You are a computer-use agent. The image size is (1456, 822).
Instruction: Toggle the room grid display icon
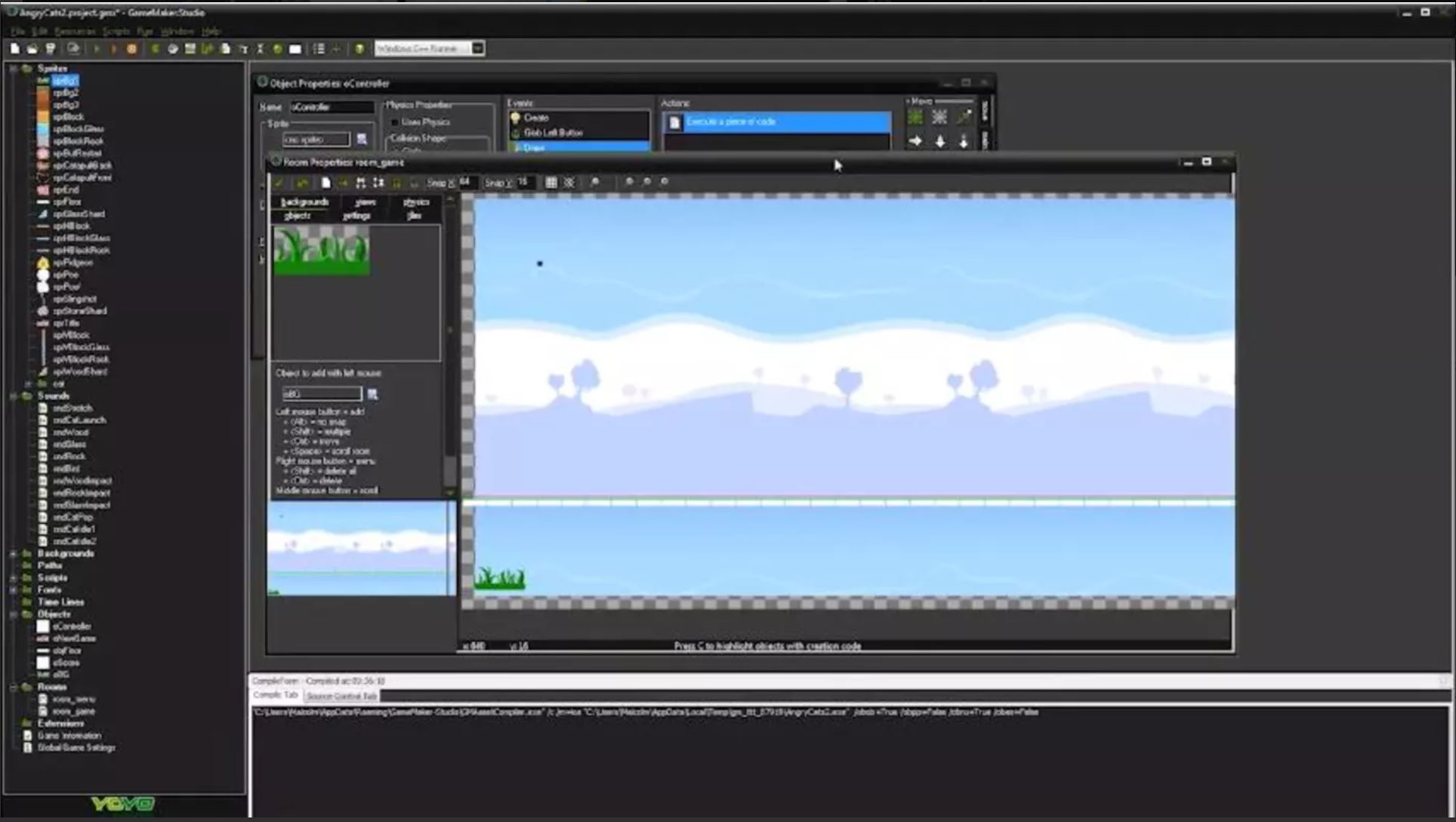pos(551,183)
